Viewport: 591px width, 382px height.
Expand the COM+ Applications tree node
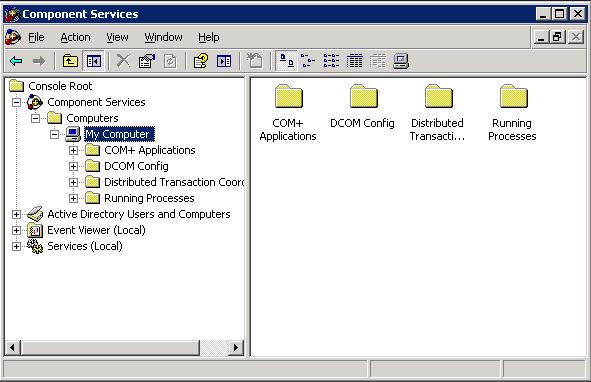[x=73, y=150]
